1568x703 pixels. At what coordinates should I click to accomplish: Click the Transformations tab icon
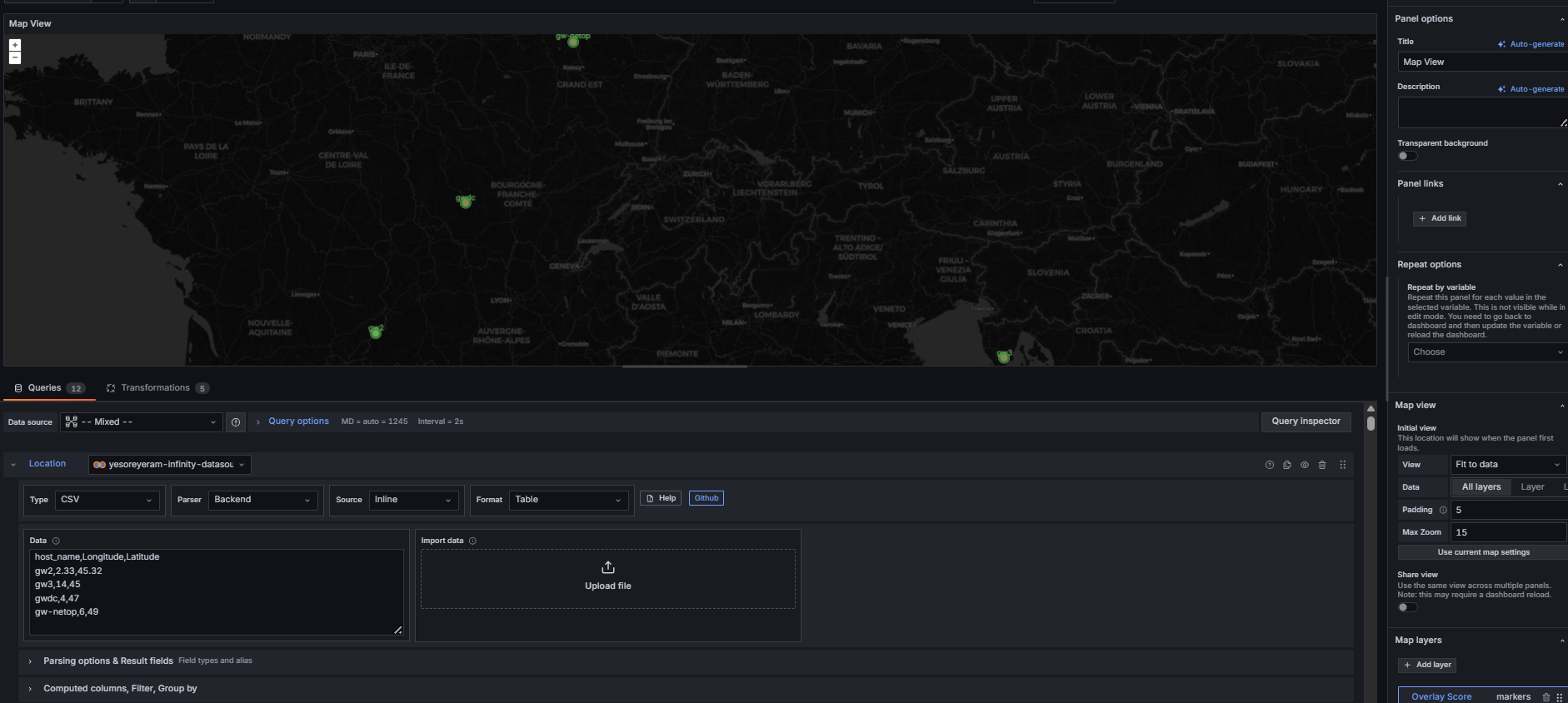pos(111,388)
